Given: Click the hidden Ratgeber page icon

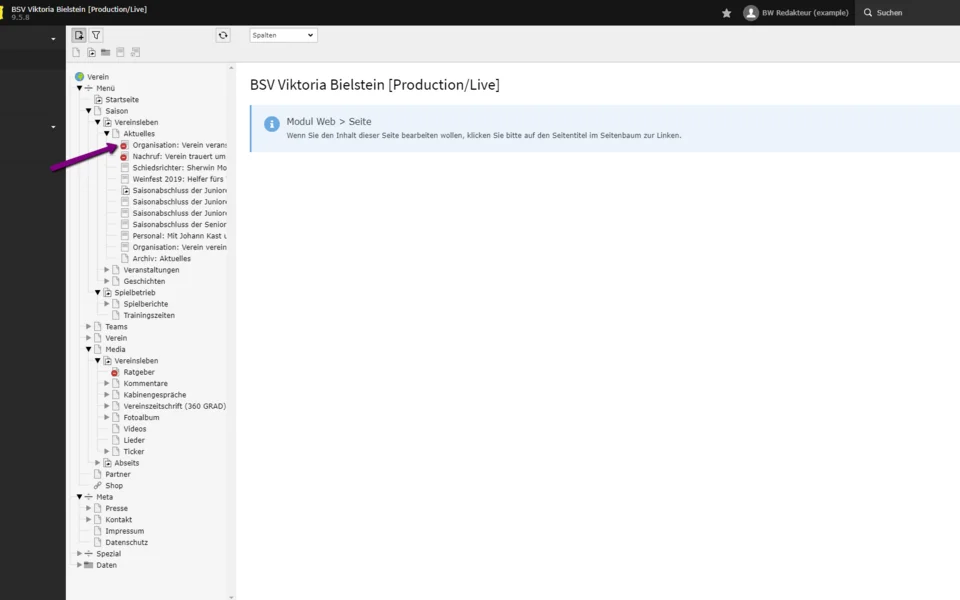Looking at the screenshot, I should click(115, 372).
